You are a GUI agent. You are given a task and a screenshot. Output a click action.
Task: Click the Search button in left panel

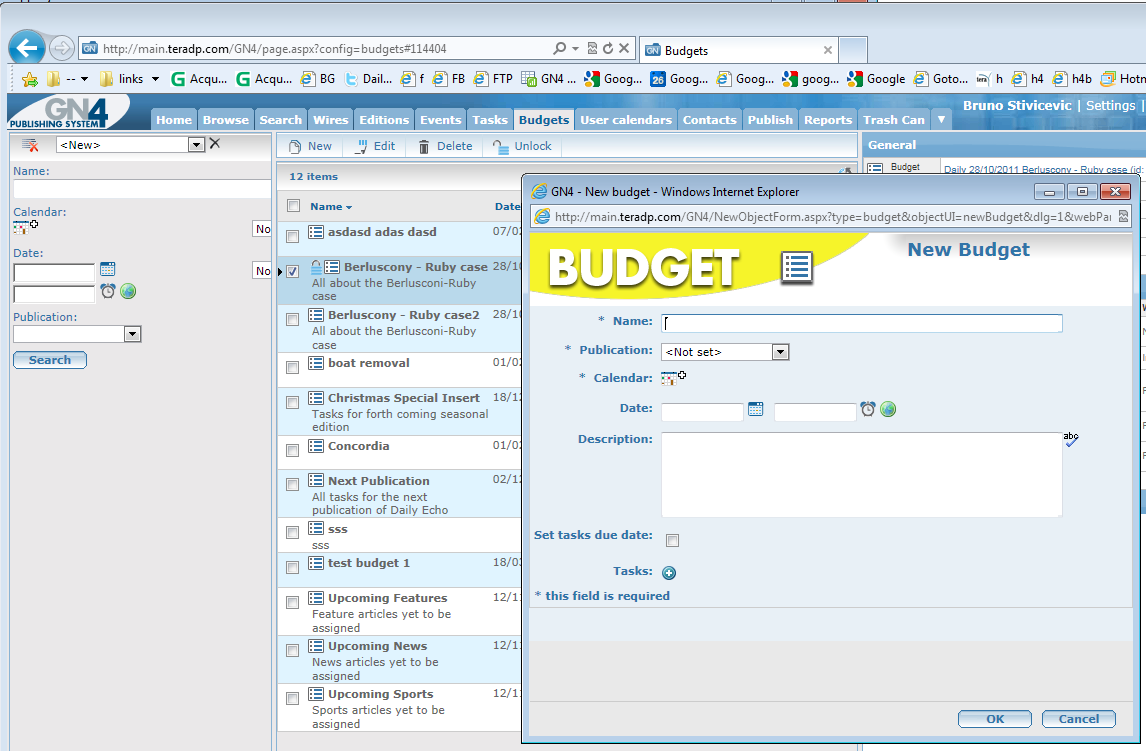(x=50, y=360)
